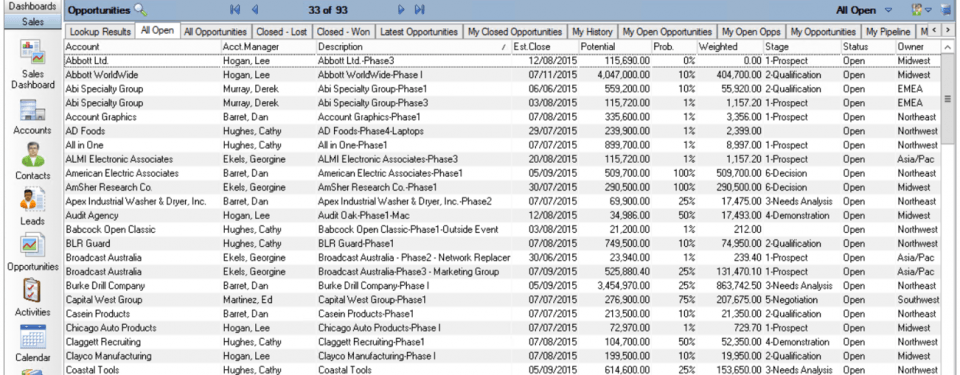Screen dimensions: 960x375
Task: Switch to the My History tab
Action: [592, 32]
